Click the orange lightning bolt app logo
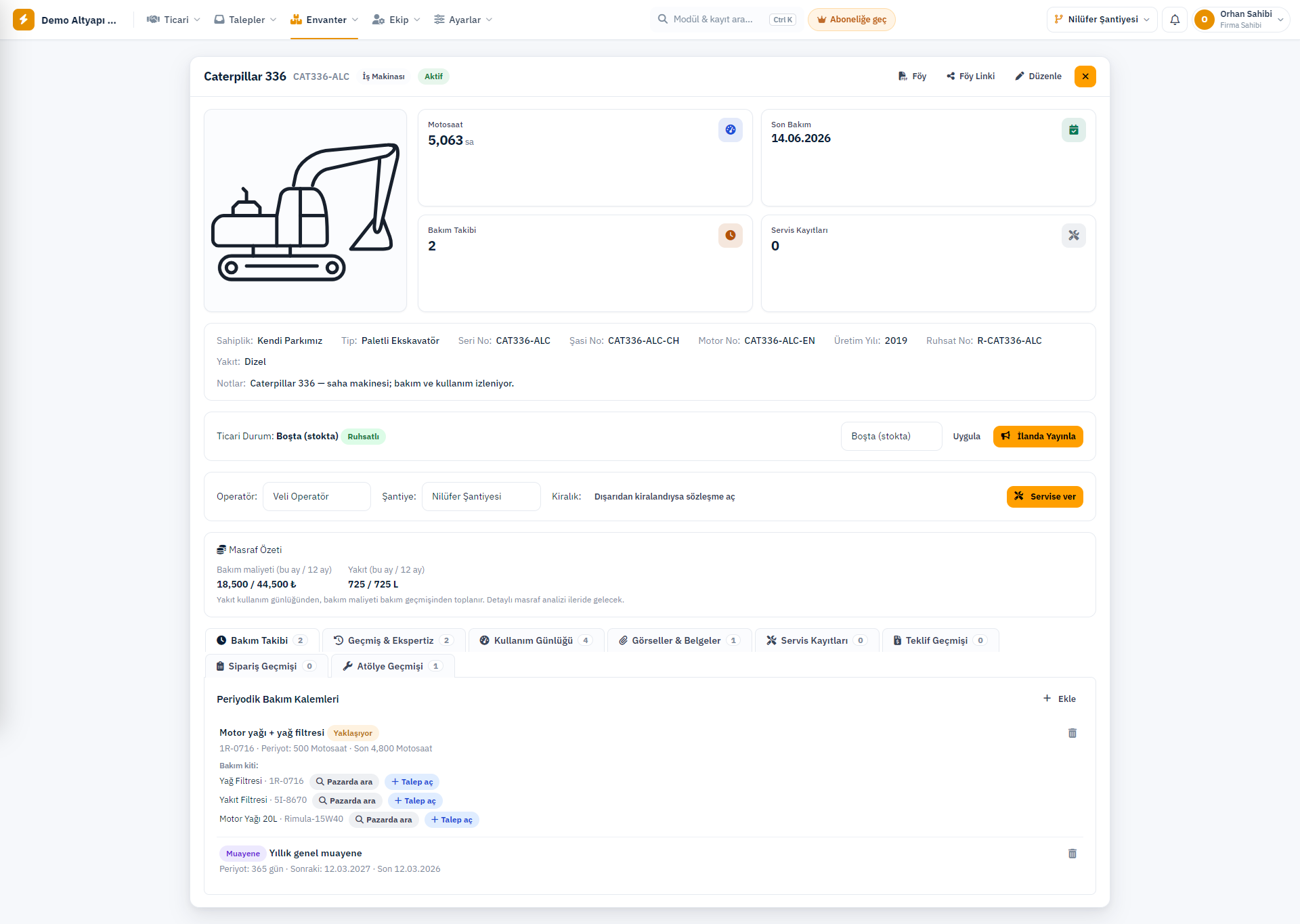Viewport: 1300px width, 924px height. pyautogui.click(x=24, y=20)
